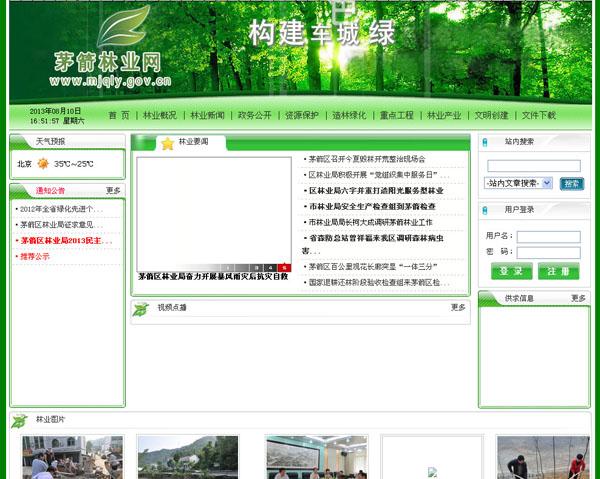Select slide 1 in news slideshow
This screenshot has height=479, width=600.
pos(228,268)
